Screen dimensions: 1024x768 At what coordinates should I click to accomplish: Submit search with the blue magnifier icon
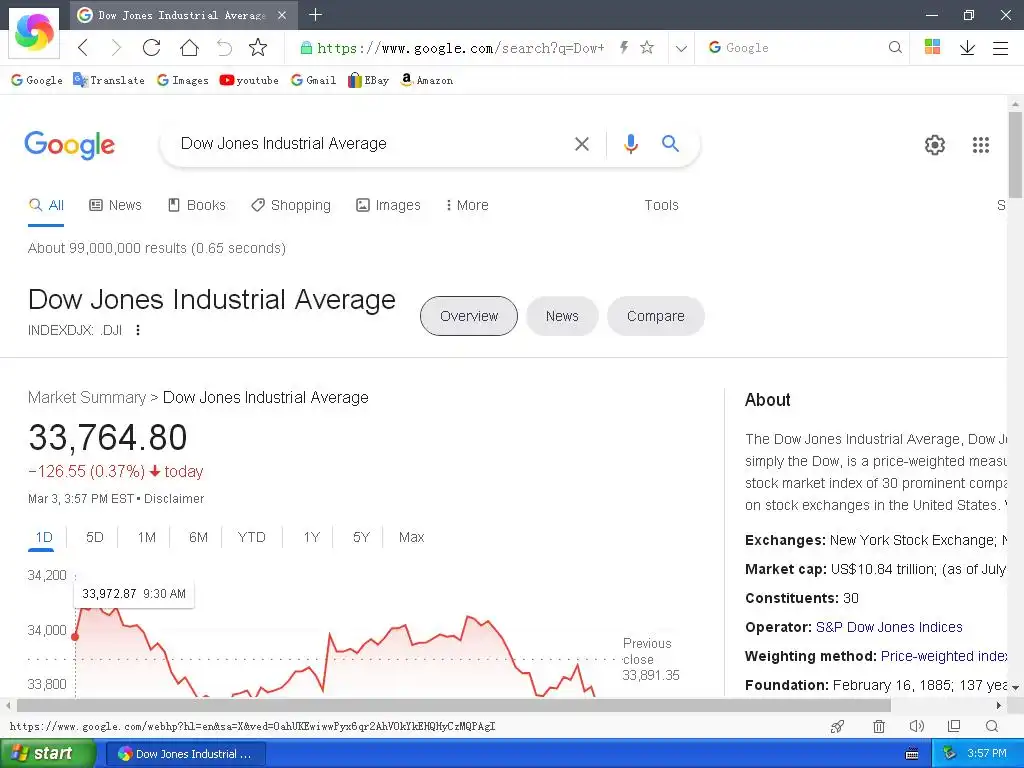click(671, 143)
